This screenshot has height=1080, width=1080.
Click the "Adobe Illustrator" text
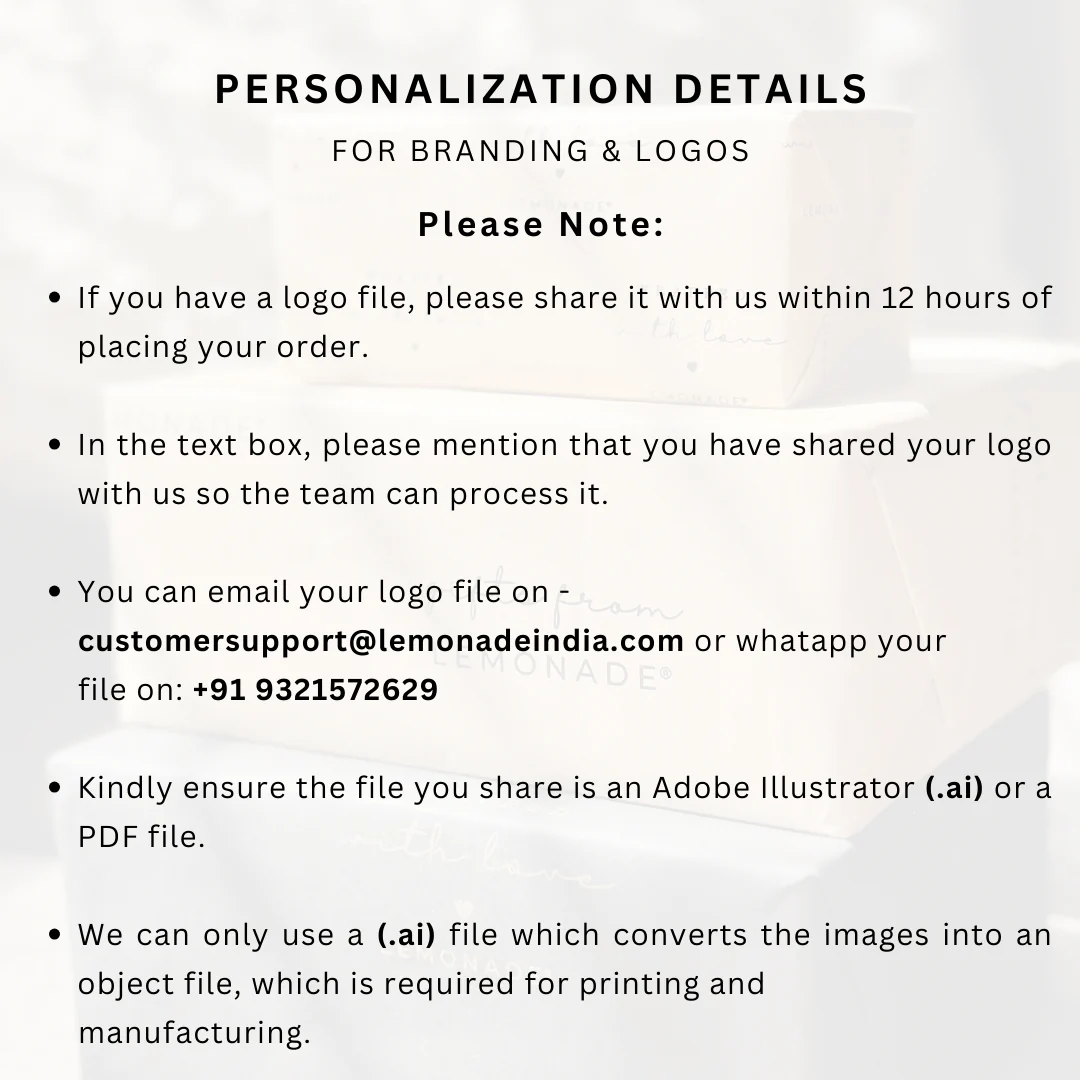tap(783, 788)
